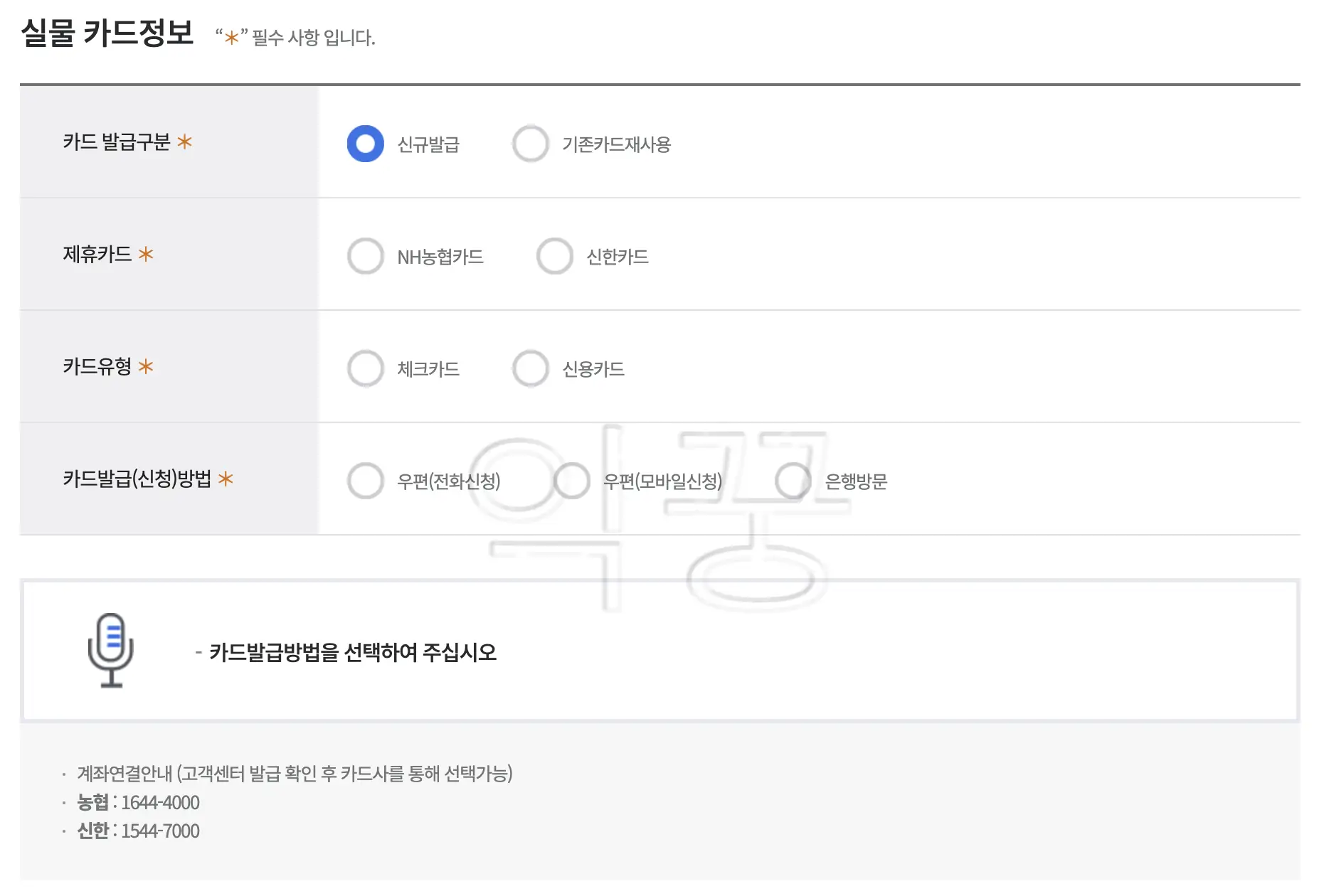Select 우편(모바일신청) issuance method
This screenshot has height=896, width=1319.
coord(571,481)
